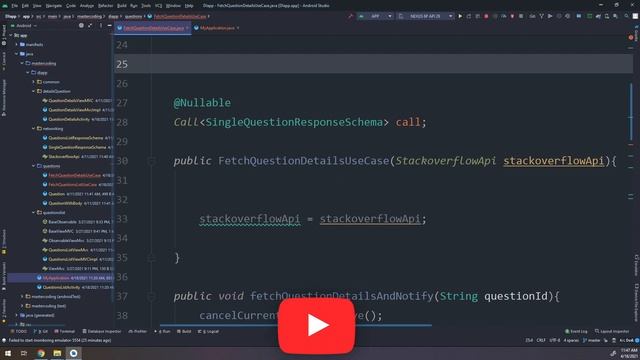Click the project panel locate target icon
This screenshot has height=360, width=640.
click(81, 25)
